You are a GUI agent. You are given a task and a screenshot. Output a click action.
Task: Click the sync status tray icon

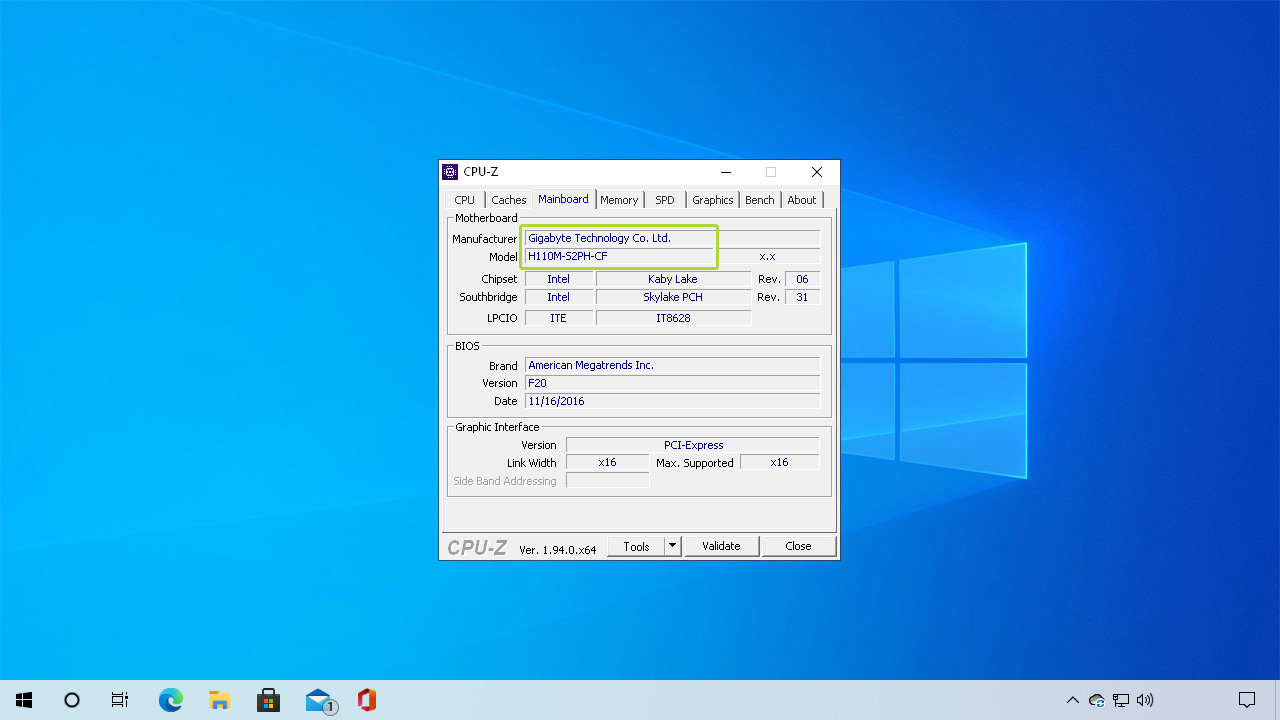1097,700
